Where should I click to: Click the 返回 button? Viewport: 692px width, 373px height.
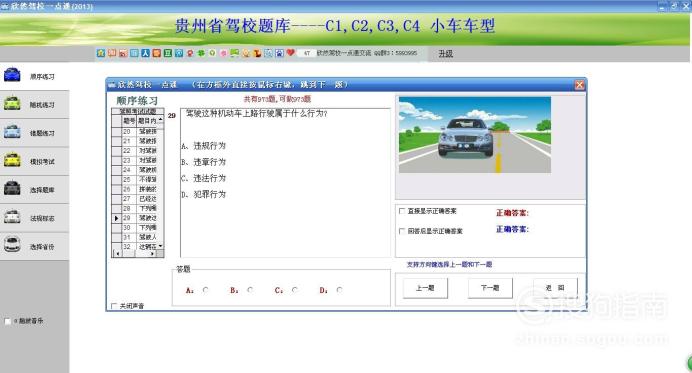555,288
